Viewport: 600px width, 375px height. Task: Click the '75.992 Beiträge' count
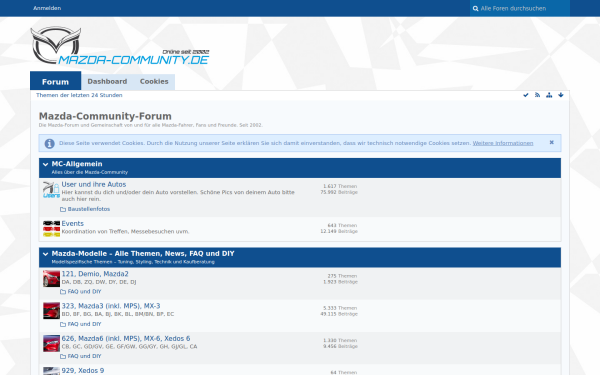[x=339, y=192]
